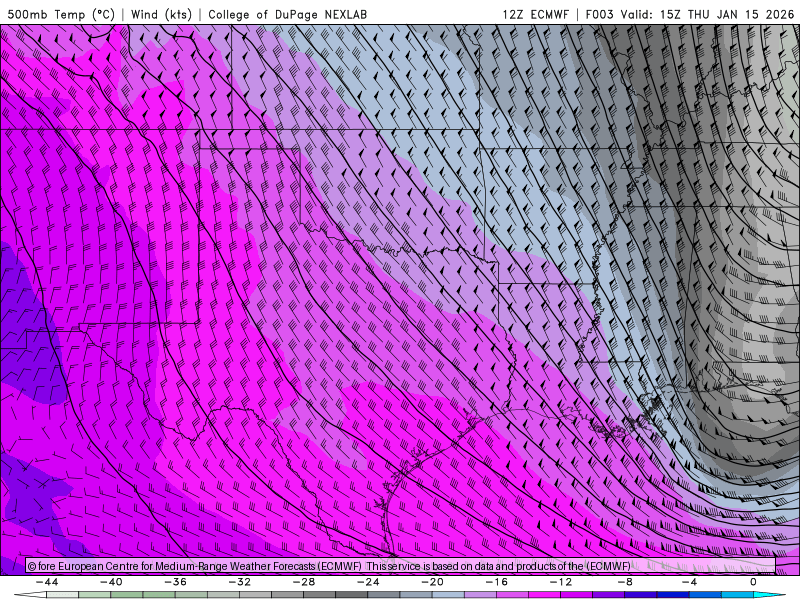The image size is (800, 600).
Task: Click the -40 colorbar label
Action: click(x=111, y=582)
